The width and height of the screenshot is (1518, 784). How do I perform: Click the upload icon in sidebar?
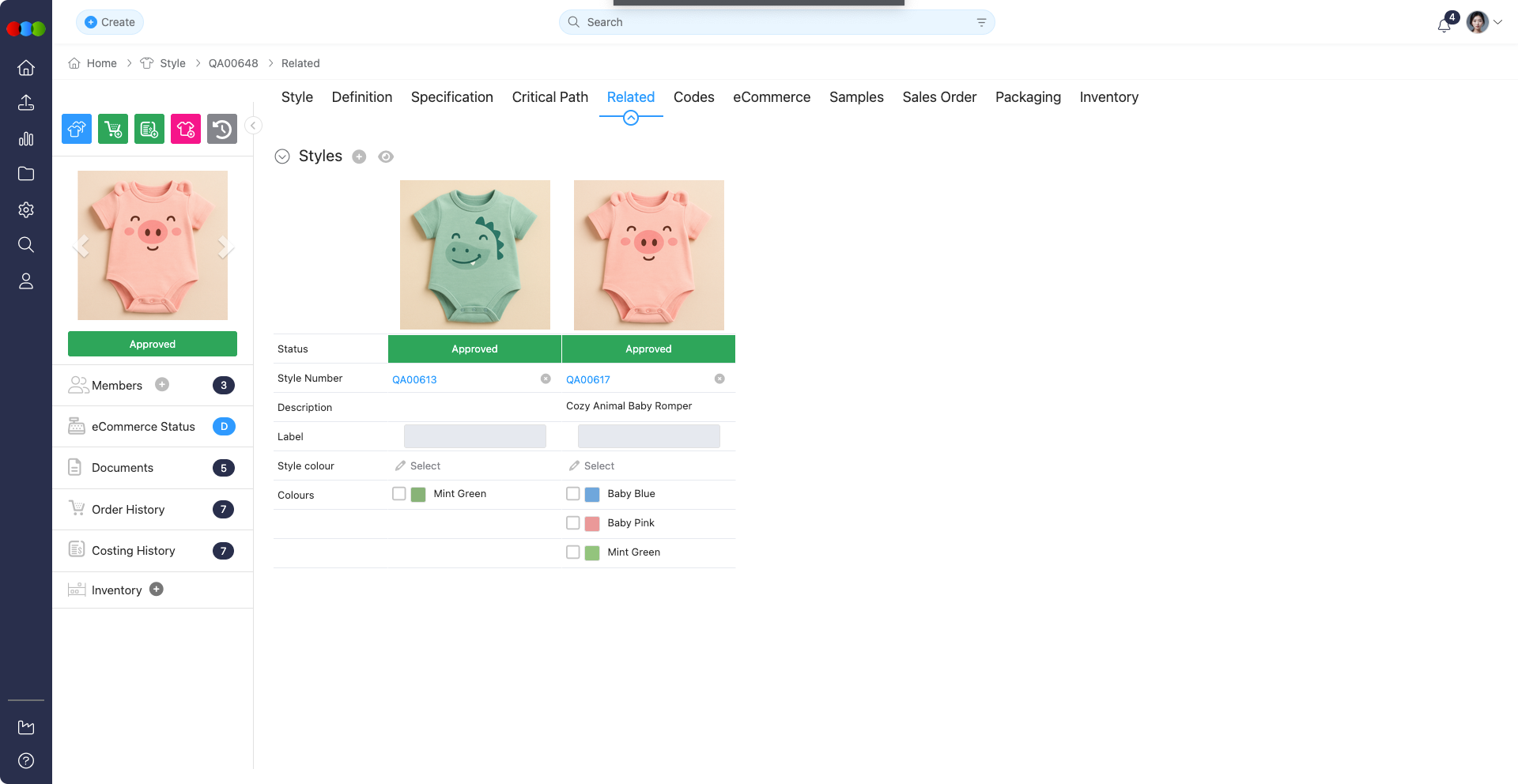tap(26, 103)
